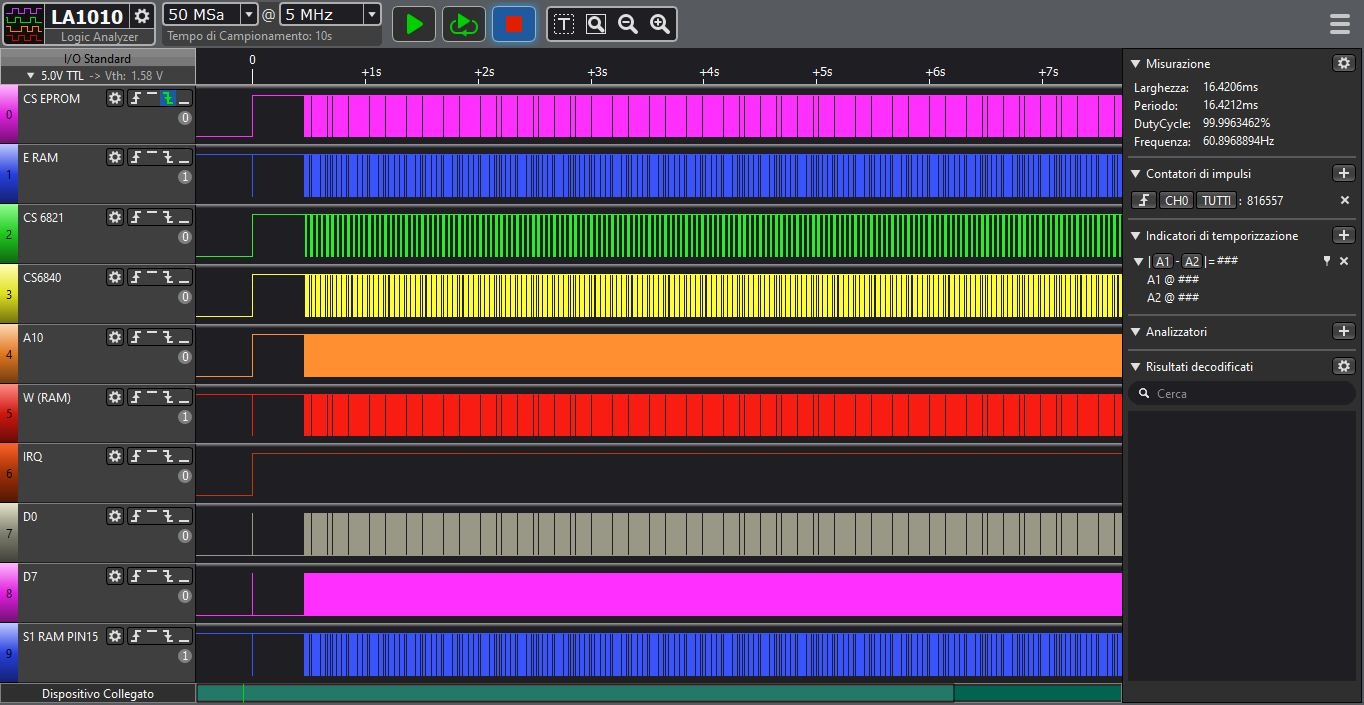The width and height of the screenshot is (1364, 705).
Task: Set rising-edge trigger on W (RAM) channel
Action: [x=136, y=397]
